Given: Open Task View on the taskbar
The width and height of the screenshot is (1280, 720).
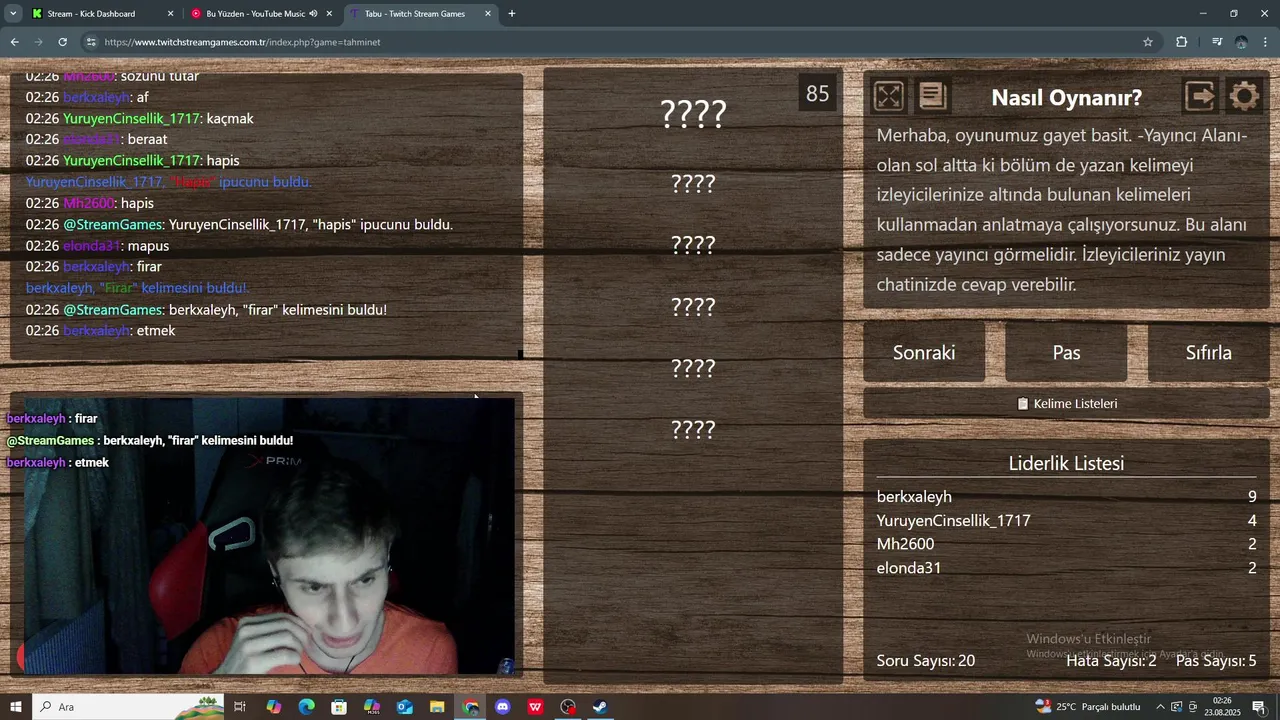Looking at the screenshot, I should pos(240,707).
